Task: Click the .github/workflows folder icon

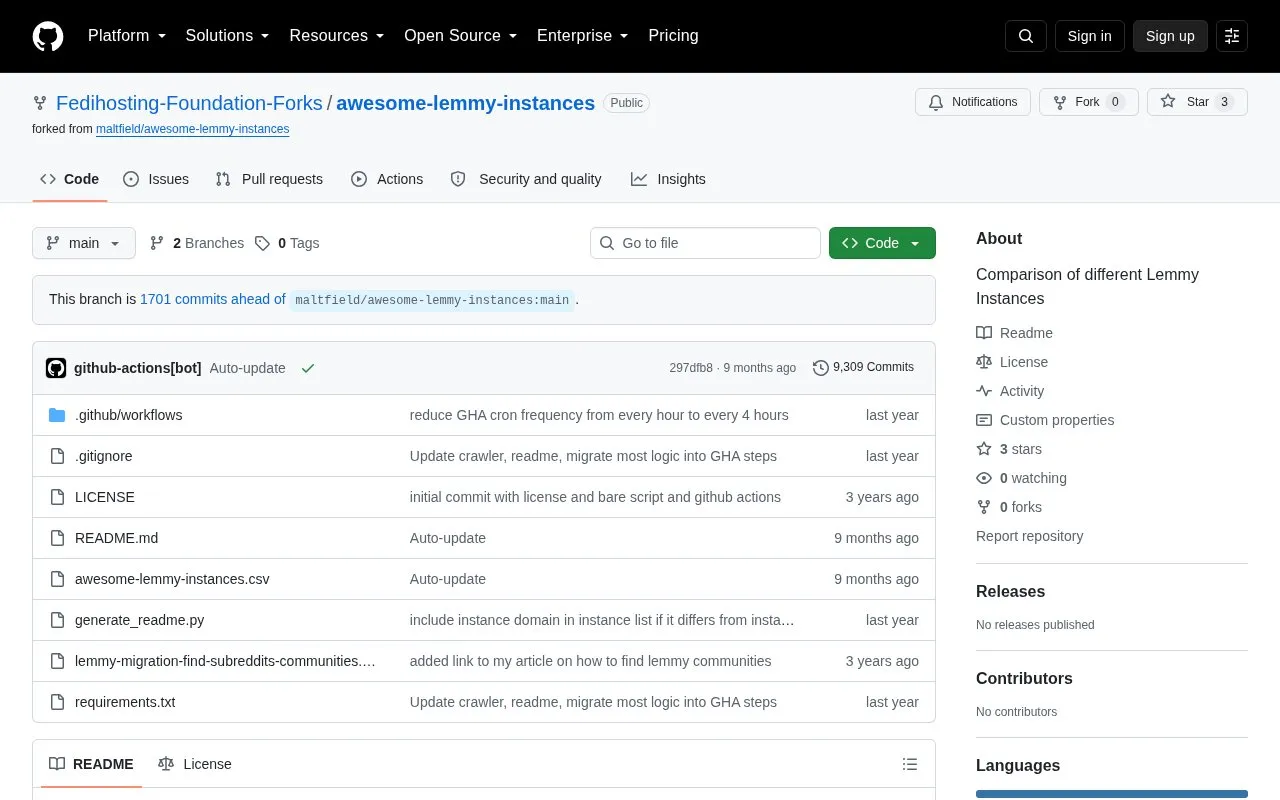Action: 57,415
